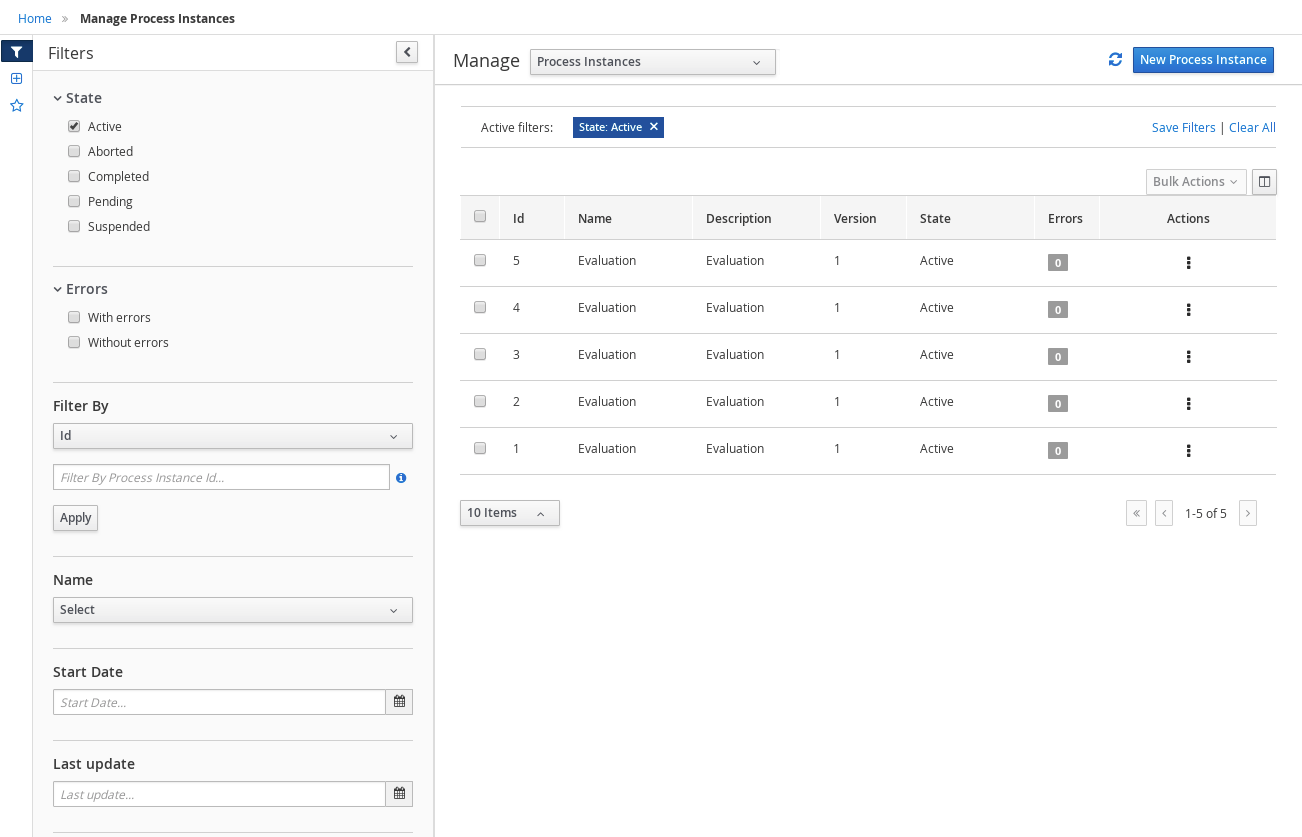Go to Home in the breadcrumb
This screenshot has height=837, width=1302.
point(35,18)
